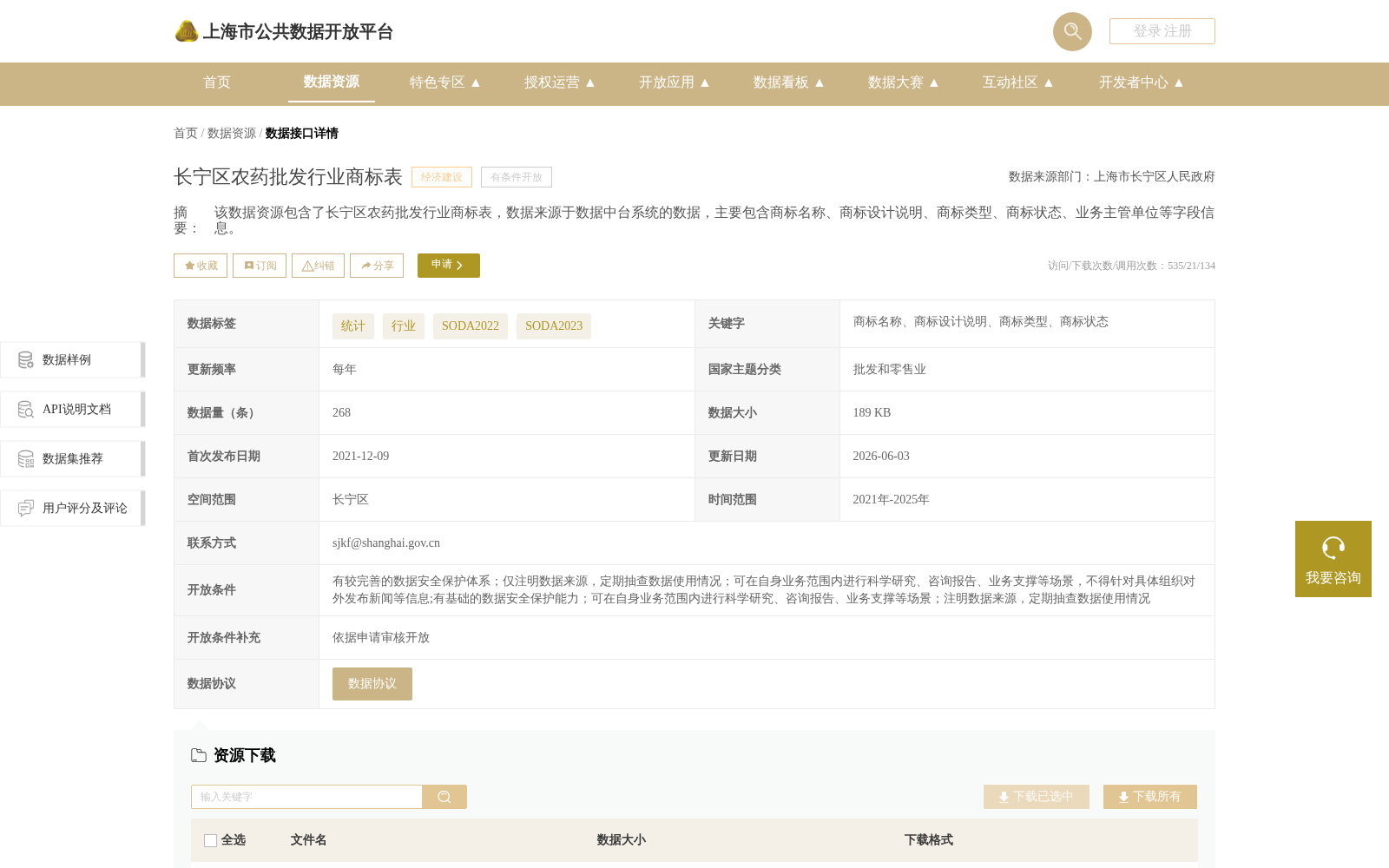Click the 2021年-2025年 time range value
The width and height of the screenshot is (1389, 868).
click(x=891, y=500)
